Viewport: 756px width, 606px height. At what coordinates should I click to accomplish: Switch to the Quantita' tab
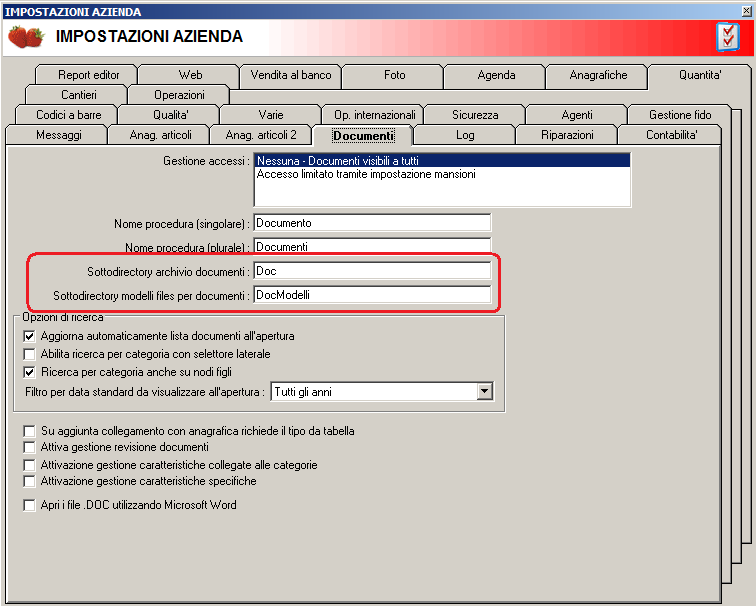(x=700, y=75)
